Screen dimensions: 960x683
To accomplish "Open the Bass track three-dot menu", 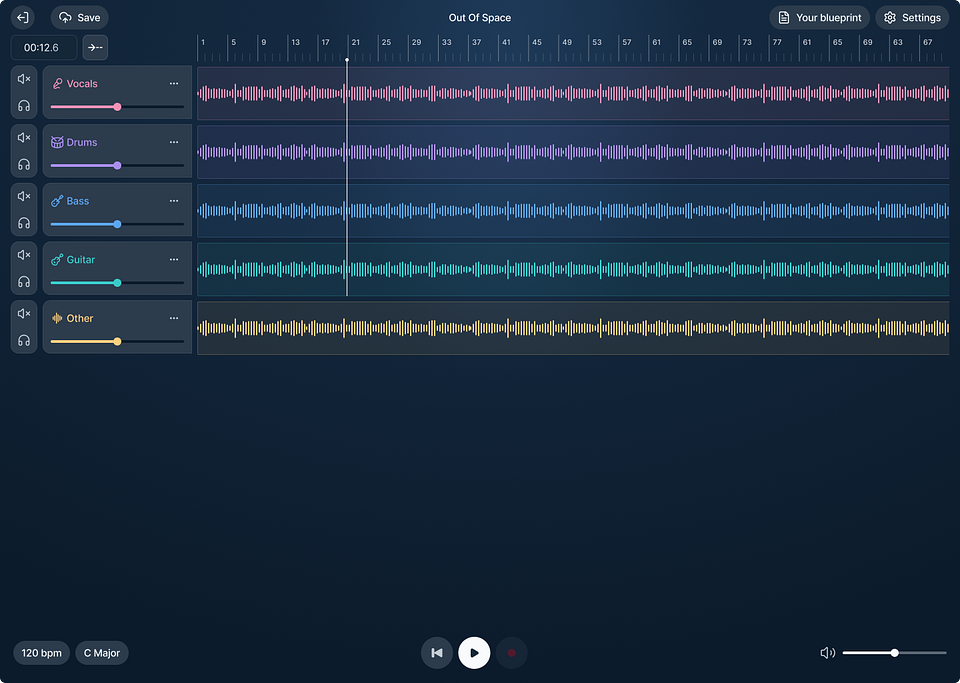I will 174,201.
